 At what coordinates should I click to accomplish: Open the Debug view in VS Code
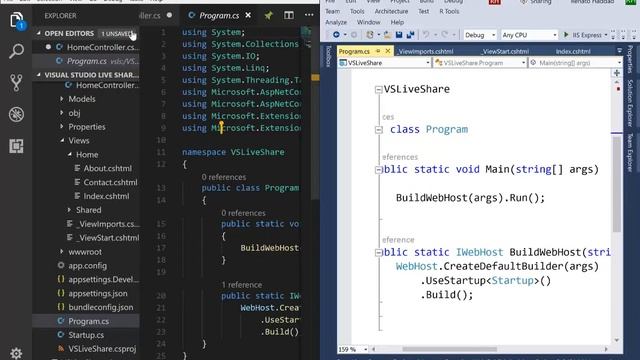[x=16, y=115]
